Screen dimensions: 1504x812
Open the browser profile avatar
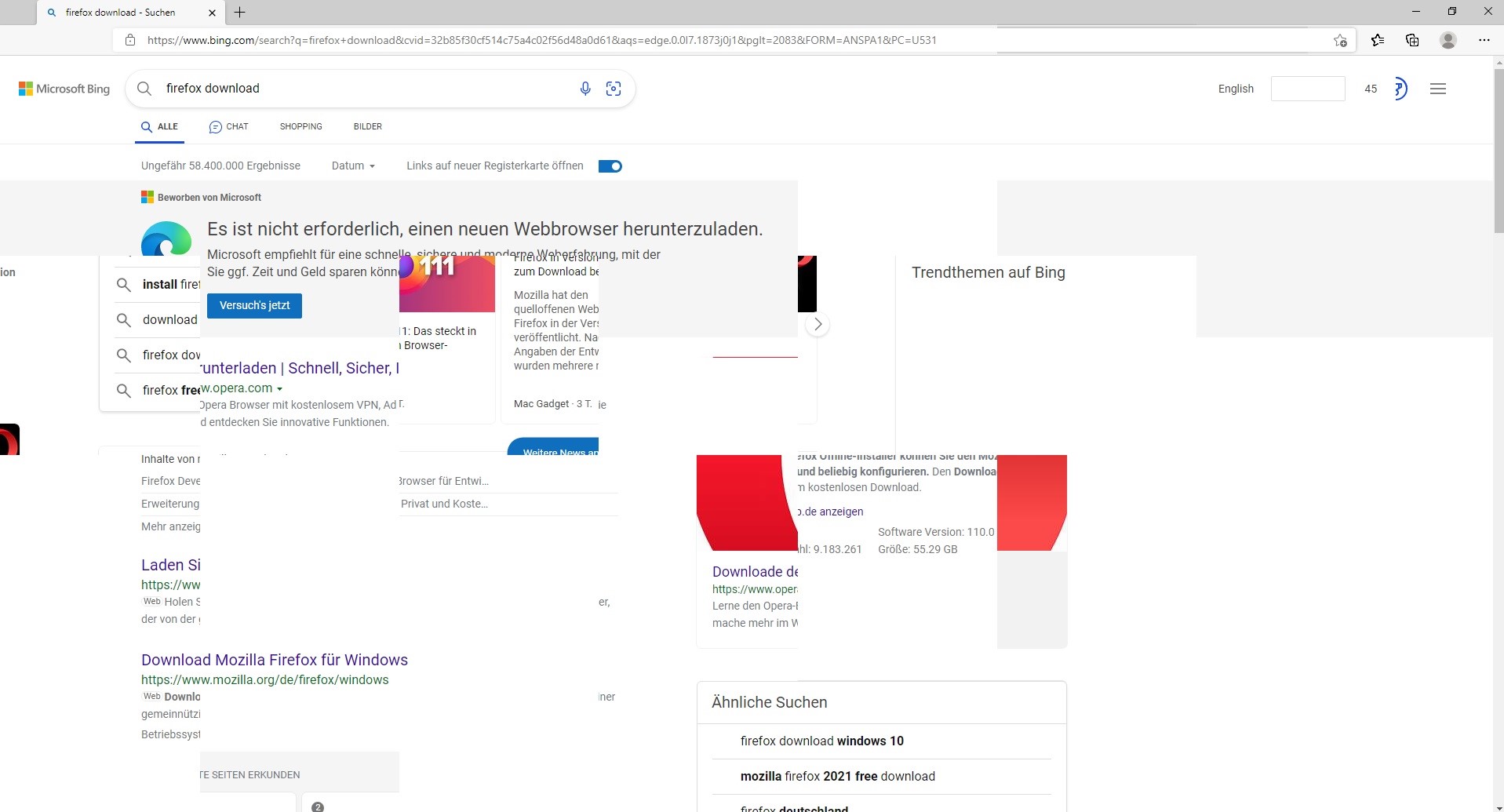coord(1448,40)
